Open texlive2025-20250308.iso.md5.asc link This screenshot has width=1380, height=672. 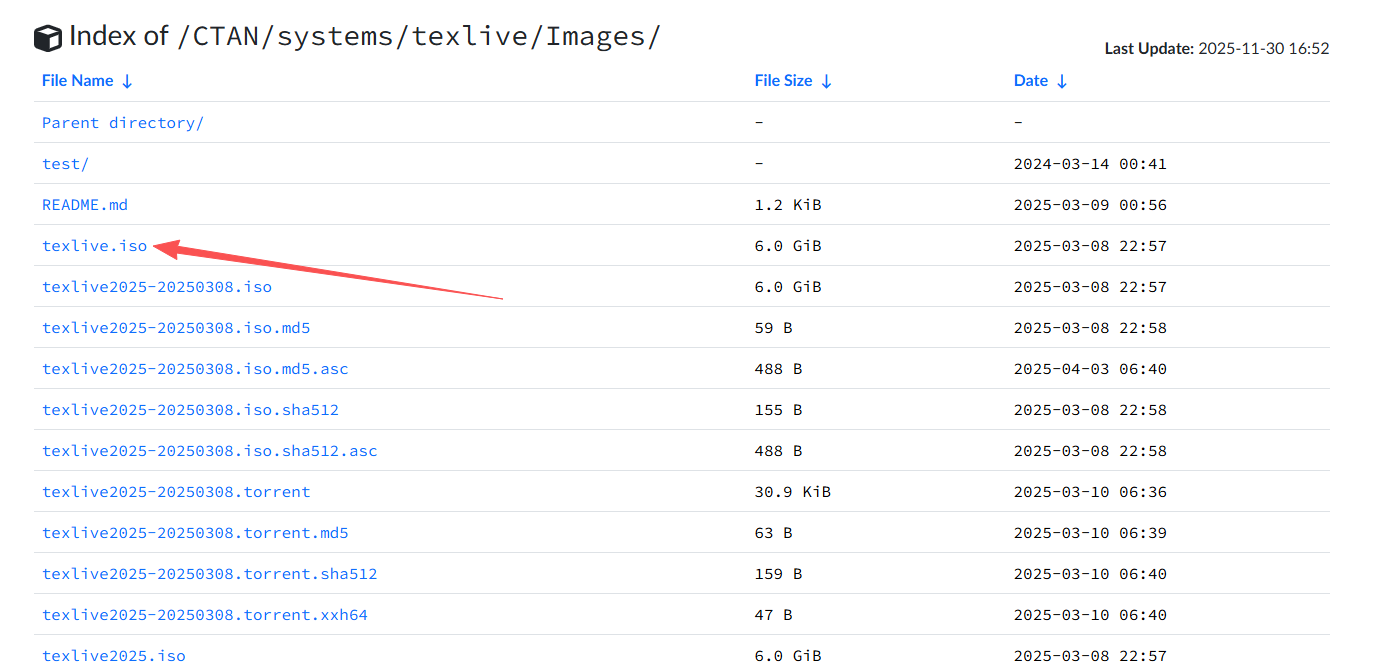(195, 369)
